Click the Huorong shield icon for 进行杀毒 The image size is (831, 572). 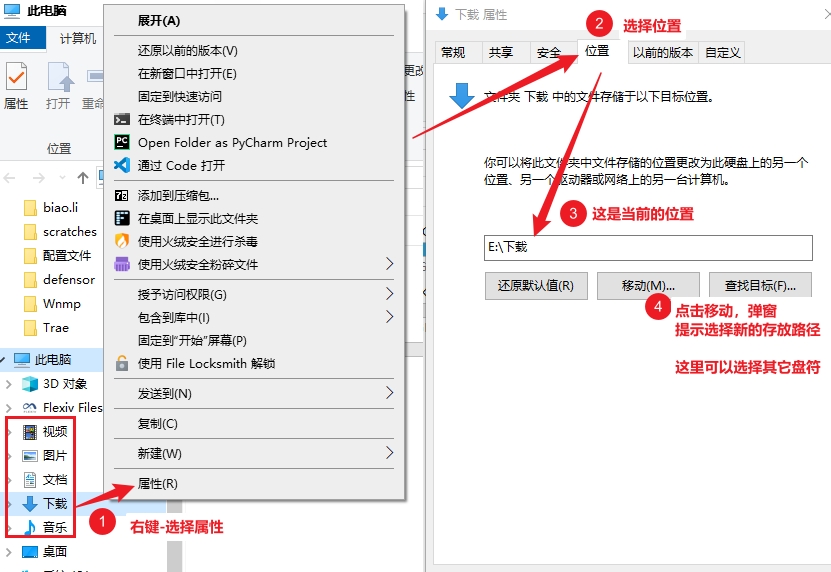[122, 241]
